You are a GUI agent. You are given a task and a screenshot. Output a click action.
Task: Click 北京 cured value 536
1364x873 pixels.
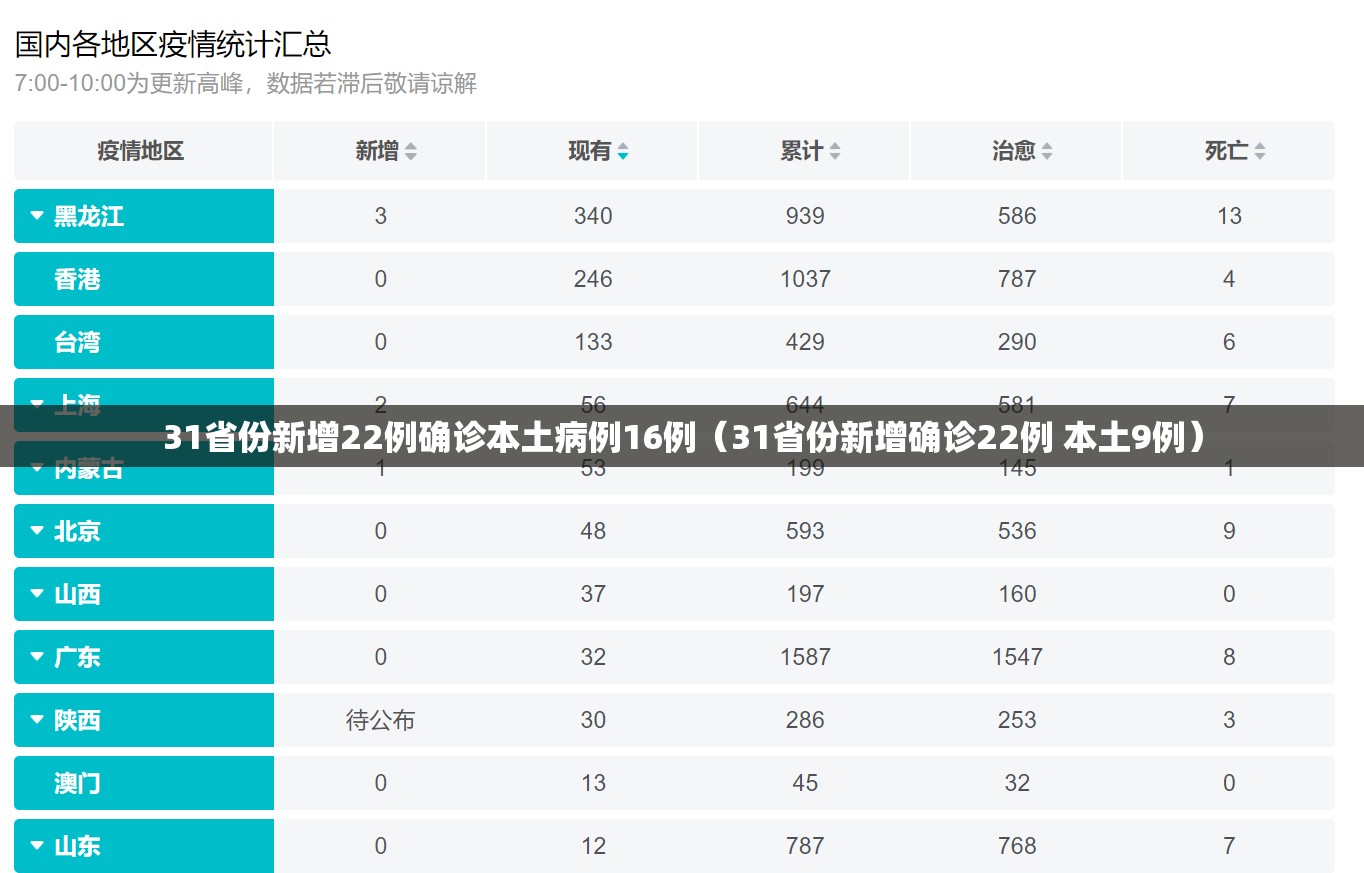(x=1017, y=531)
